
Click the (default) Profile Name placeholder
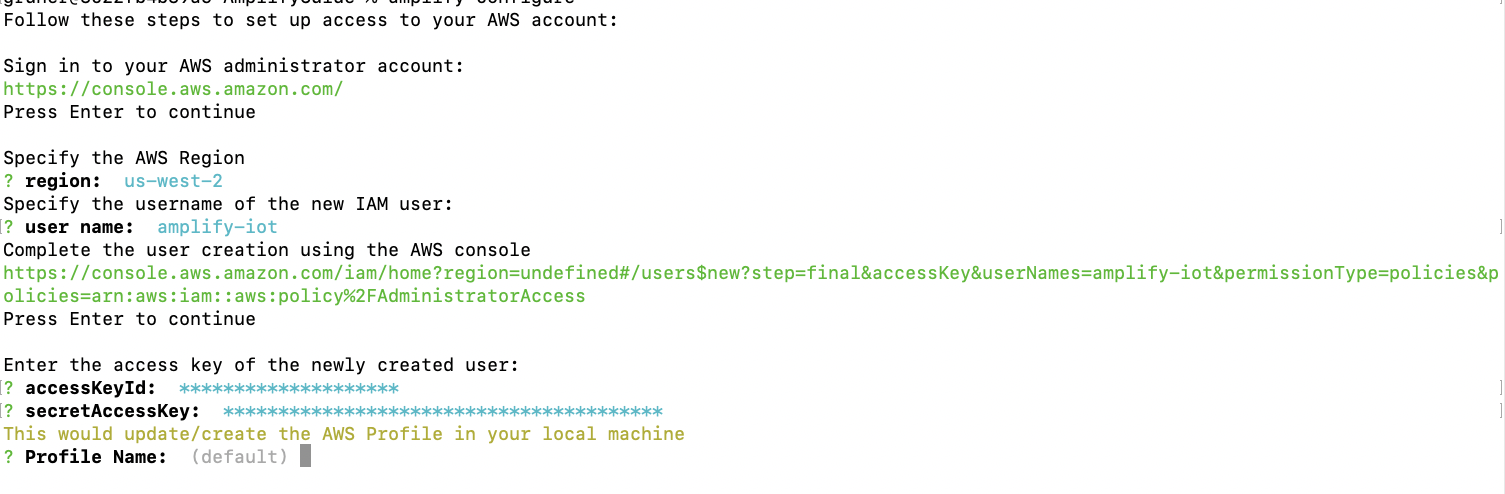pyautogui.click(x=239, y=457)
